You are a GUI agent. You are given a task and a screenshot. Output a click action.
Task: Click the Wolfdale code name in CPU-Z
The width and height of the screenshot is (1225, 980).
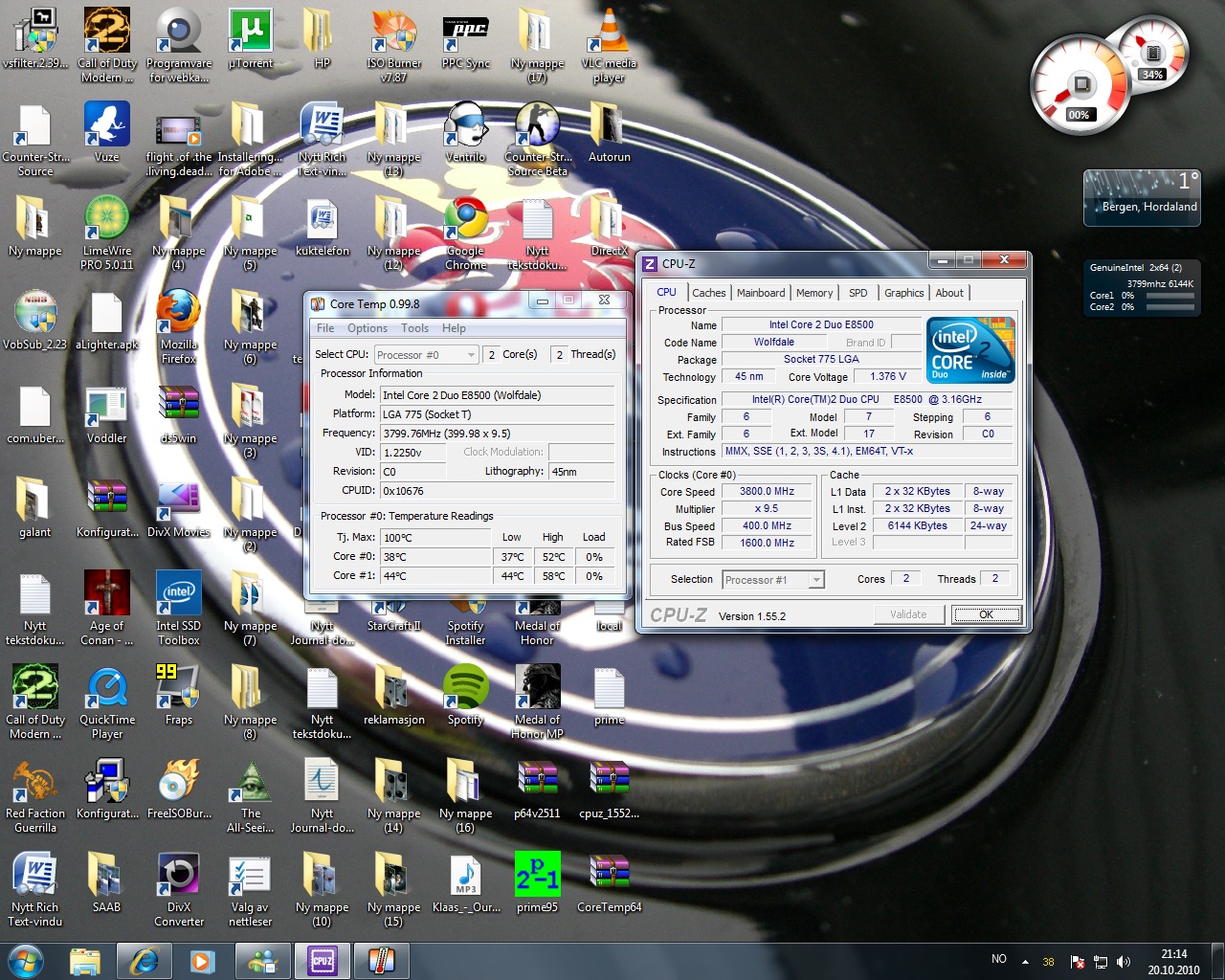(x=774, y=343)
